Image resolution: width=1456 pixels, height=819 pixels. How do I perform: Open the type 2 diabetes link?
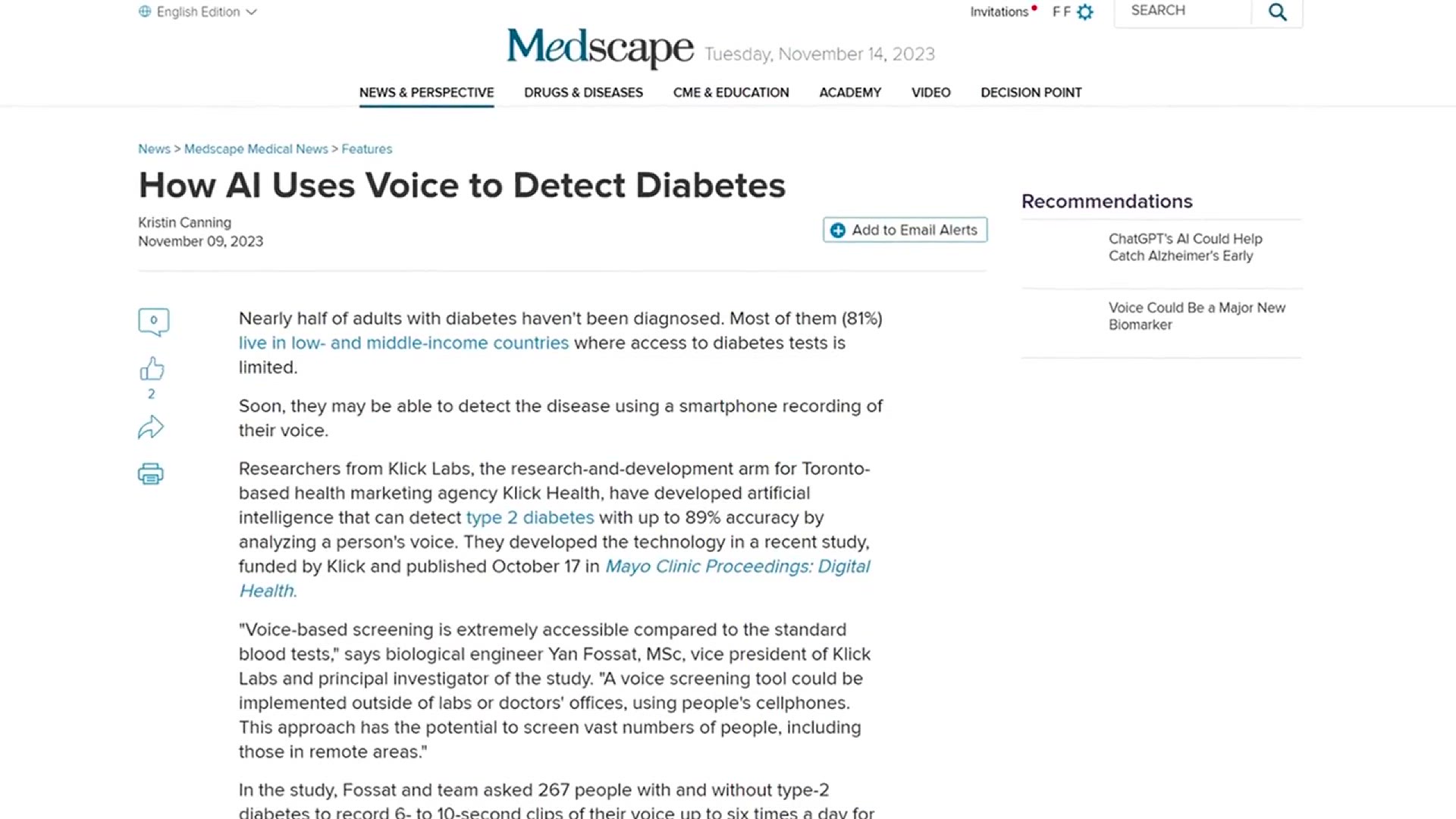(530, 517)
